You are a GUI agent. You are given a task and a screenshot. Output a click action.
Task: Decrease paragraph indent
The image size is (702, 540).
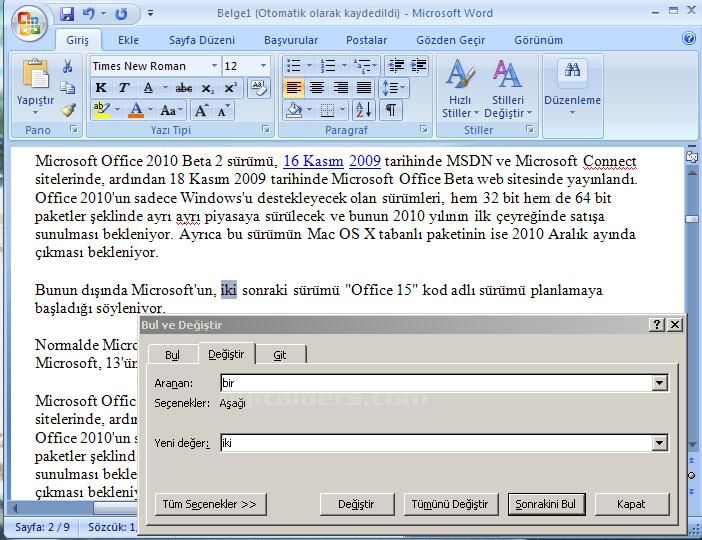[x=396, y=66]
